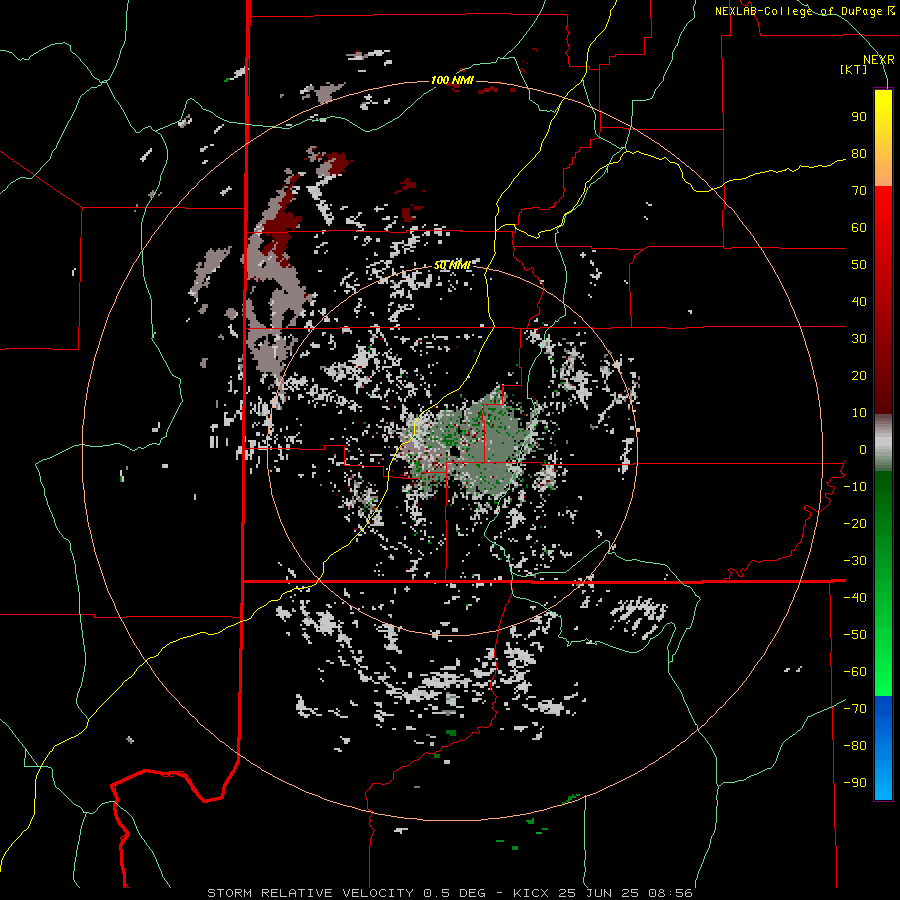
Task: Select the -50 scale label
Action: tap(855, 635)
